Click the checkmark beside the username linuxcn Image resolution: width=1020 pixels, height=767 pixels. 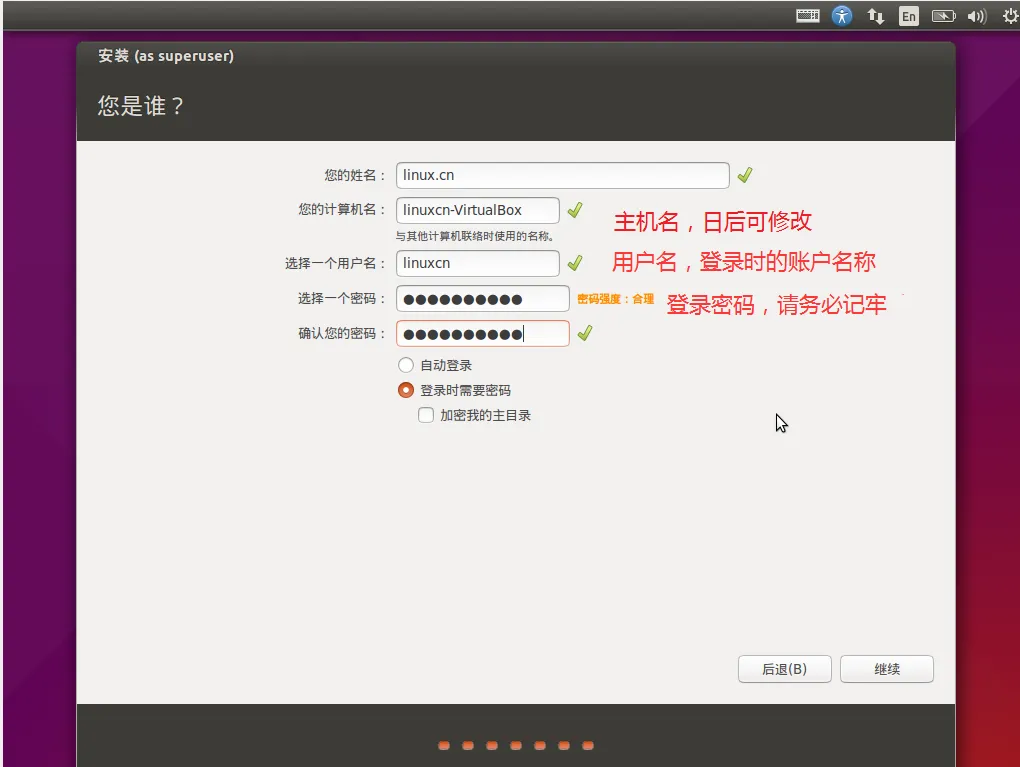click(575, 263)
